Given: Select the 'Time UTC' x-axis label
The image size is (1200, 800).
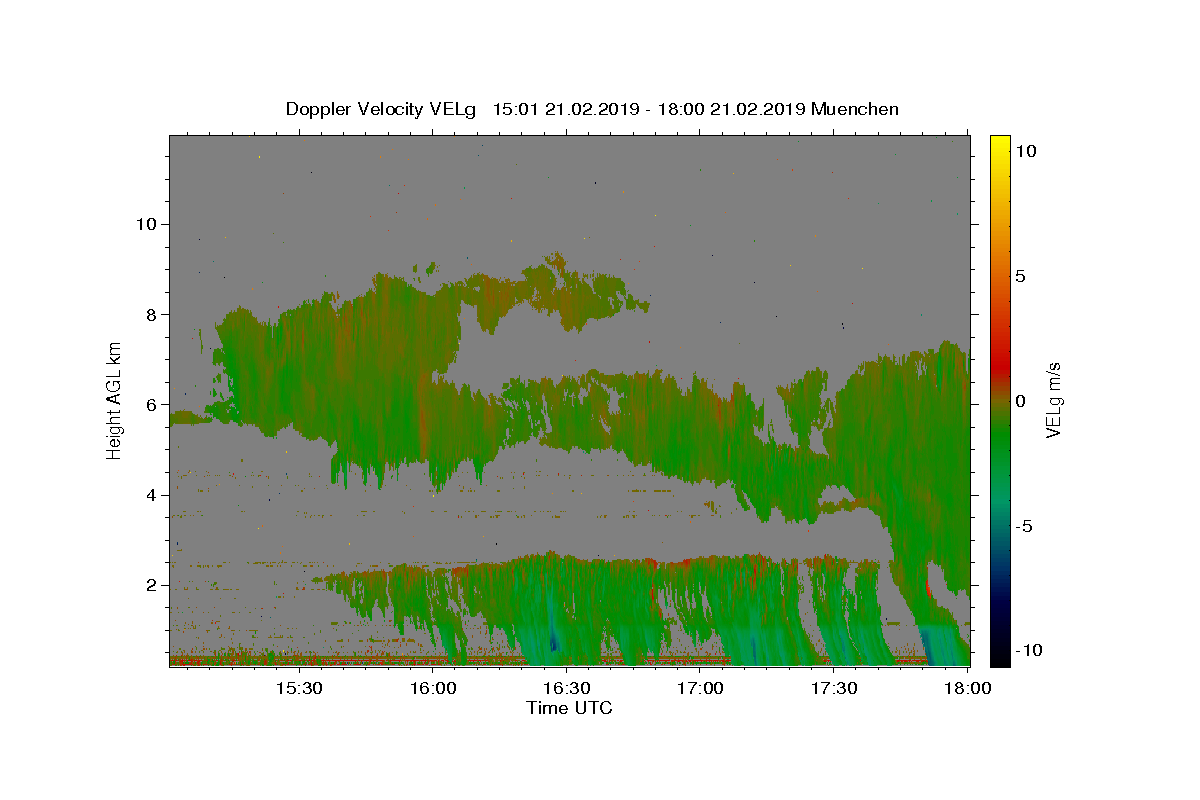Looking at the screenshot, I should click(x=569, y=708).
